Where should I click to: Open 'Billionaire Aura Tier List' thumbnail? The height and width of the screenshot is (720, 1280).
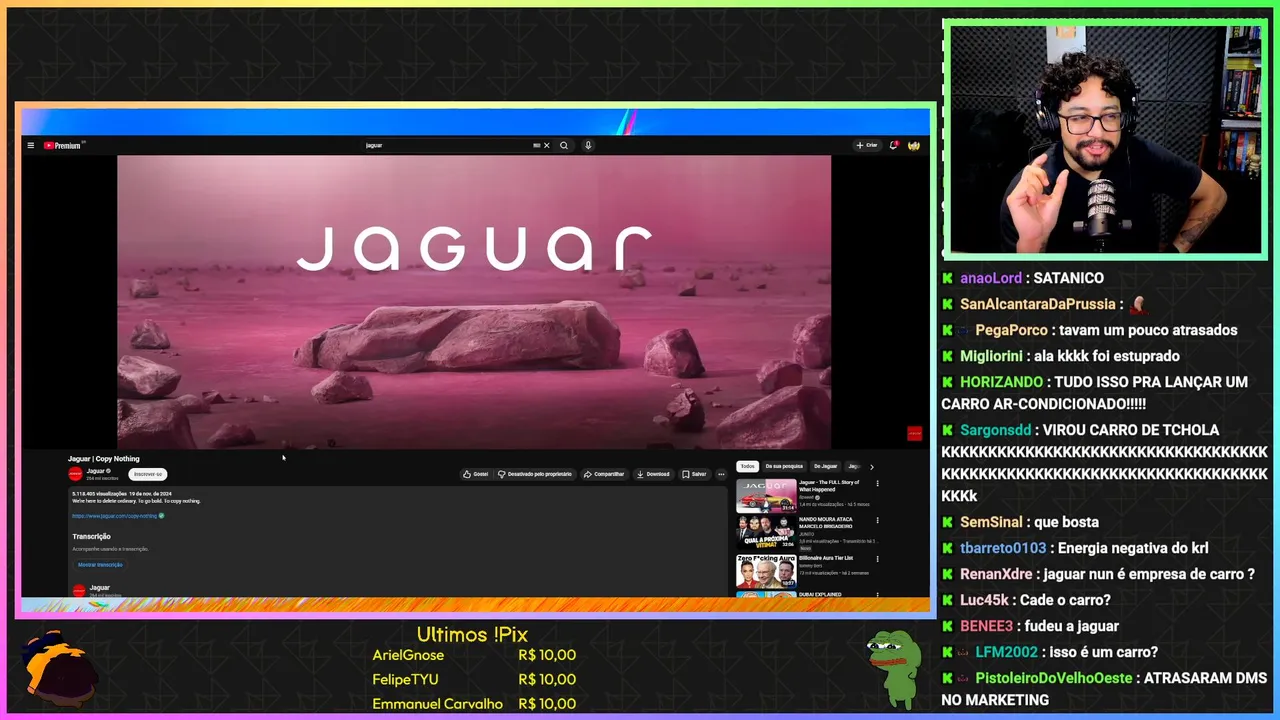point(766,571)
